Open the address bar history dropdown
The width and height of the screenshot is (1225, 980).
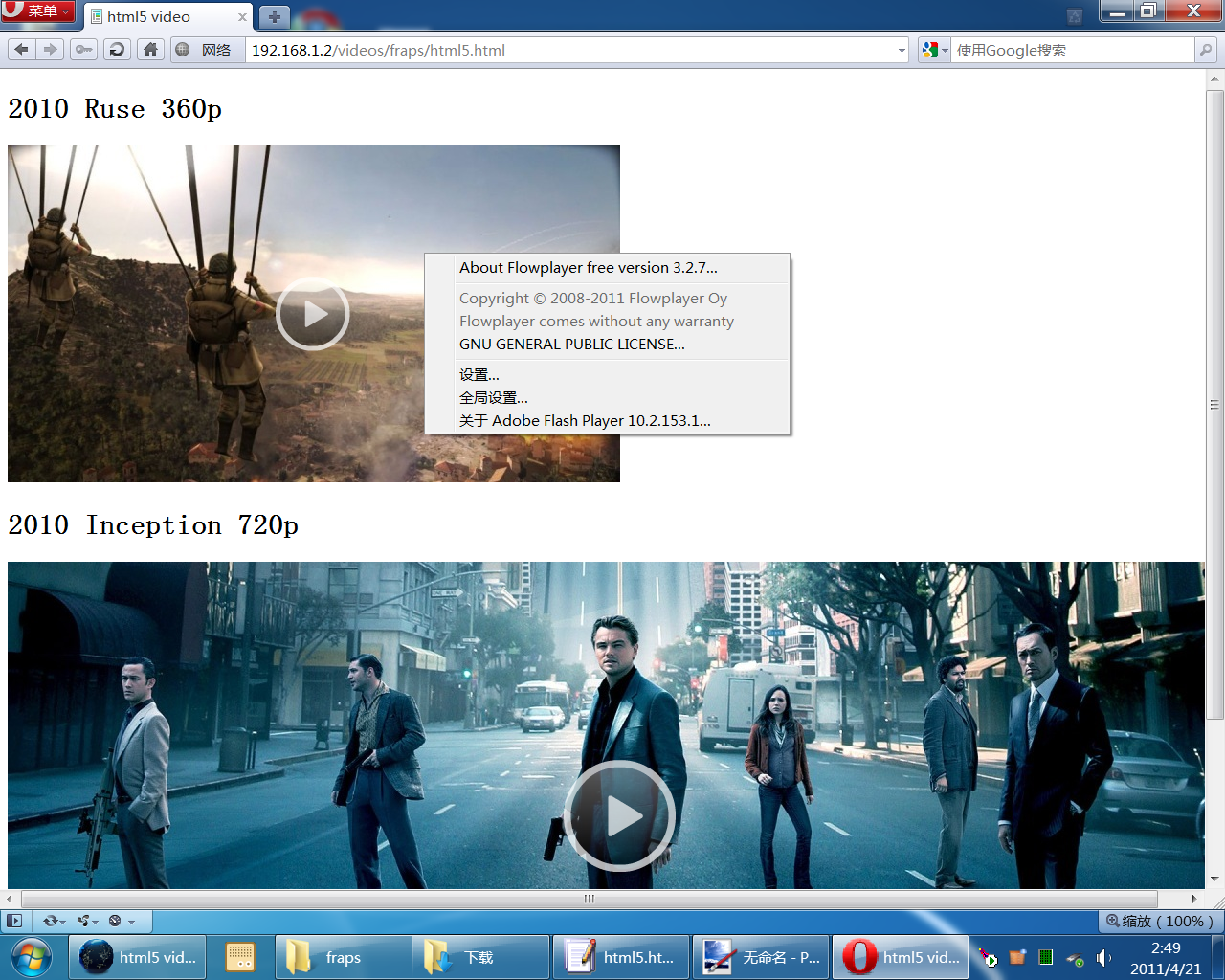coord(902,50)
